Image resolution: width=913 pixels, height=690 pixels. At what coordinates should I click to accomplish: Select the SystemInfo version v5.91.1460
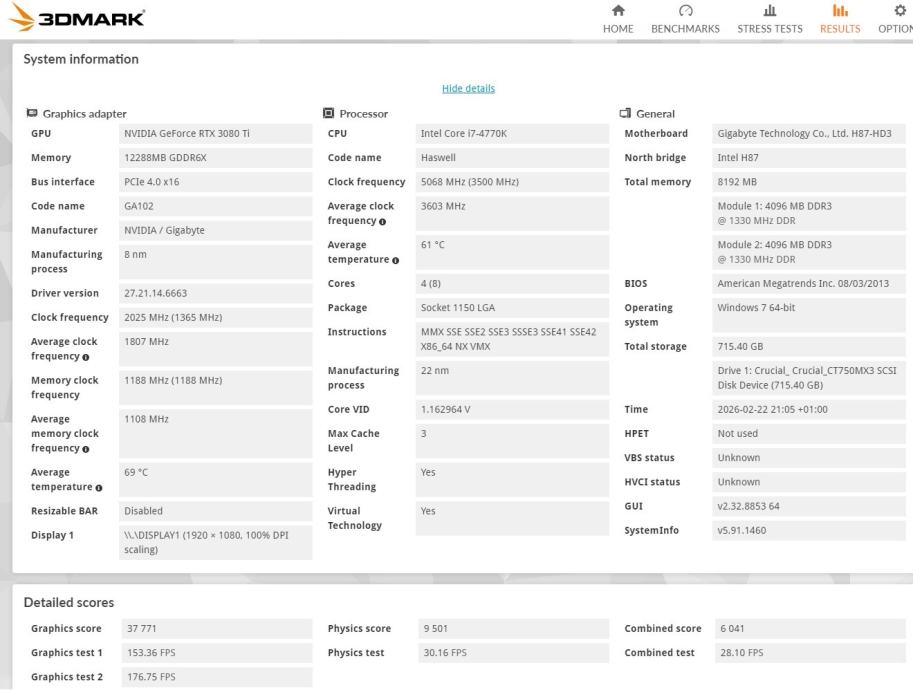(809, 530)
